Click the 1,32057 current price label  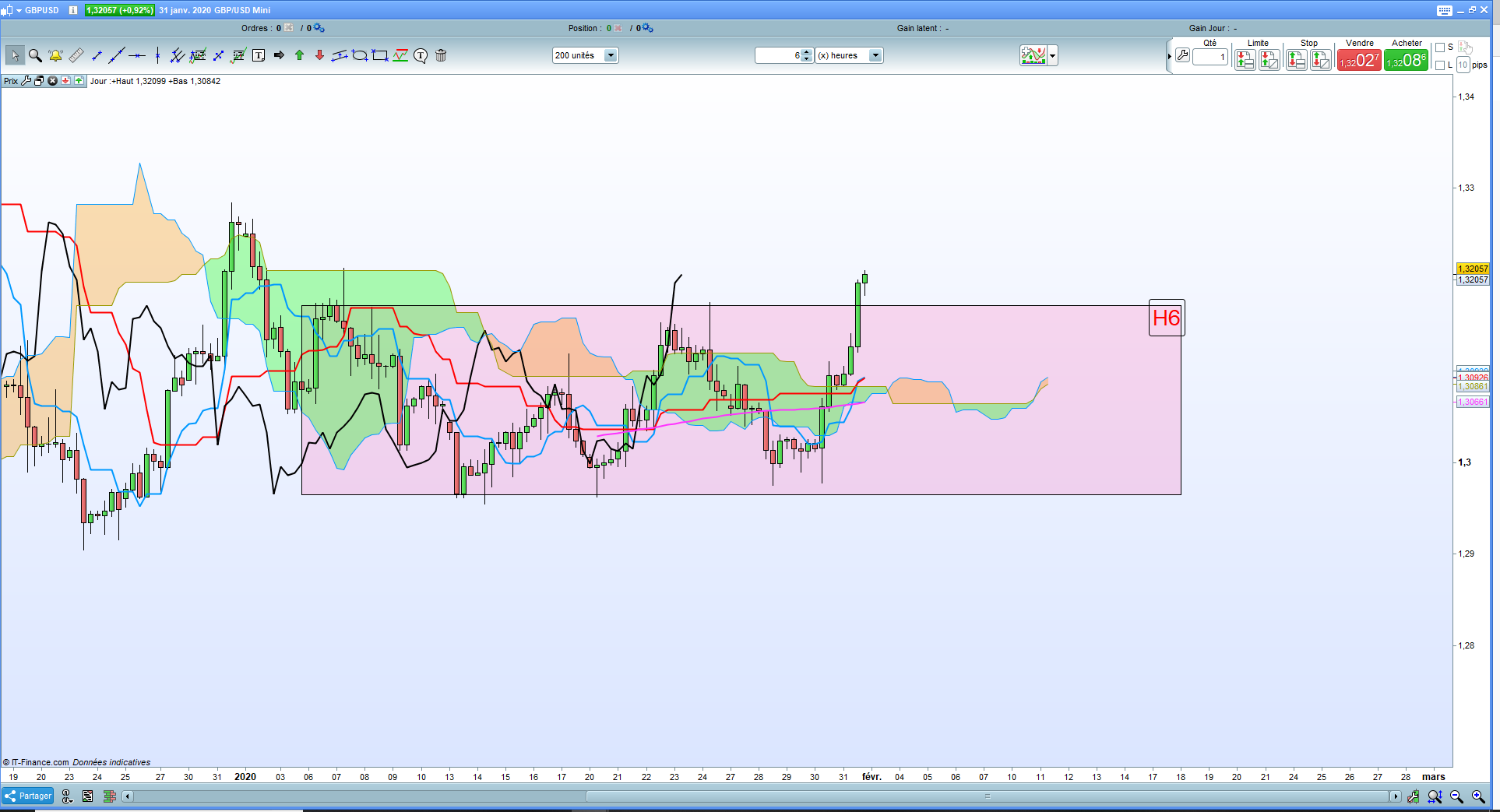coord(1473,269)
